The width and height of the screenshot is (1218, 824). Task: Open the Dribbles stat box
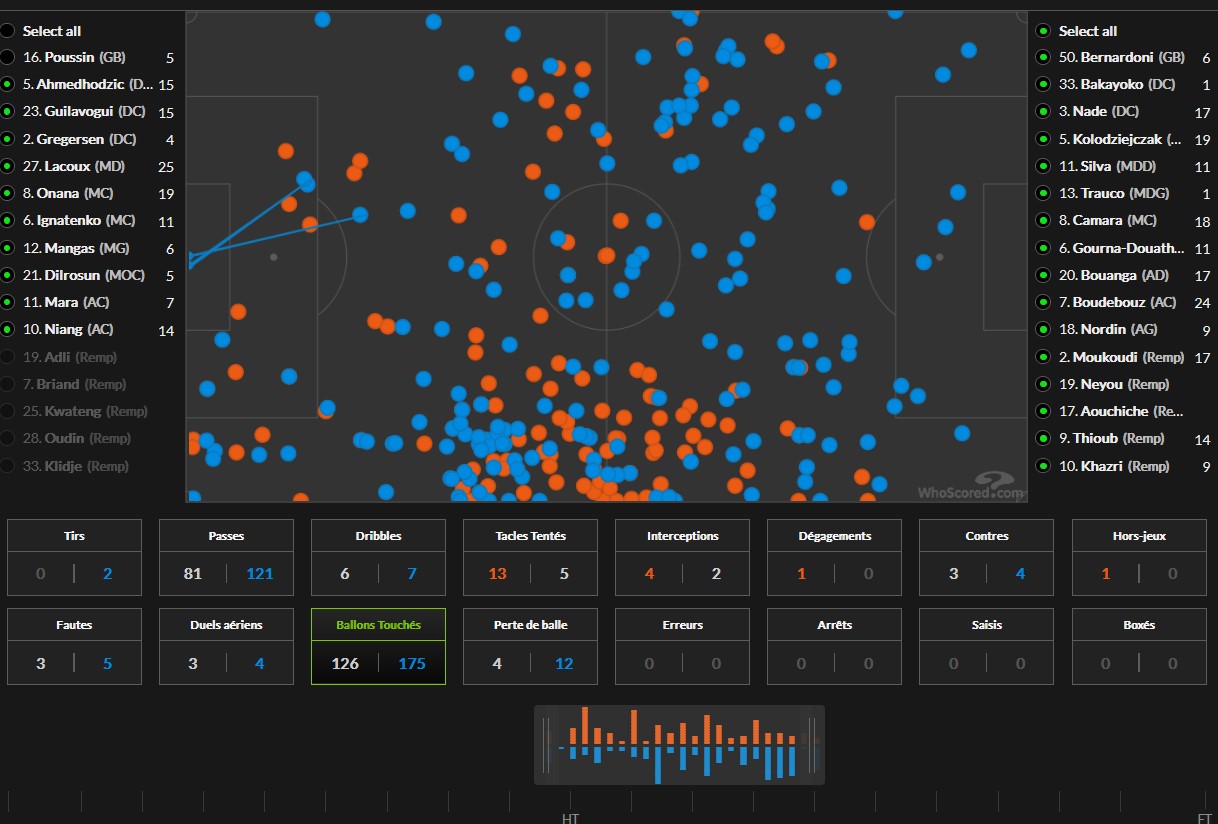378,557
